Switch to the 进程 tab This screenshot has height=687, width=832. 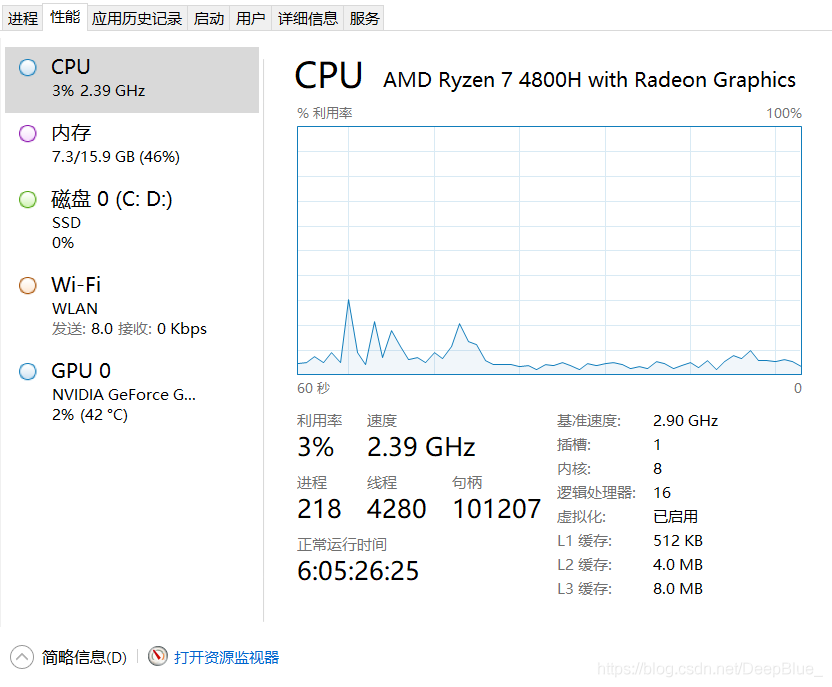(23, 19)
